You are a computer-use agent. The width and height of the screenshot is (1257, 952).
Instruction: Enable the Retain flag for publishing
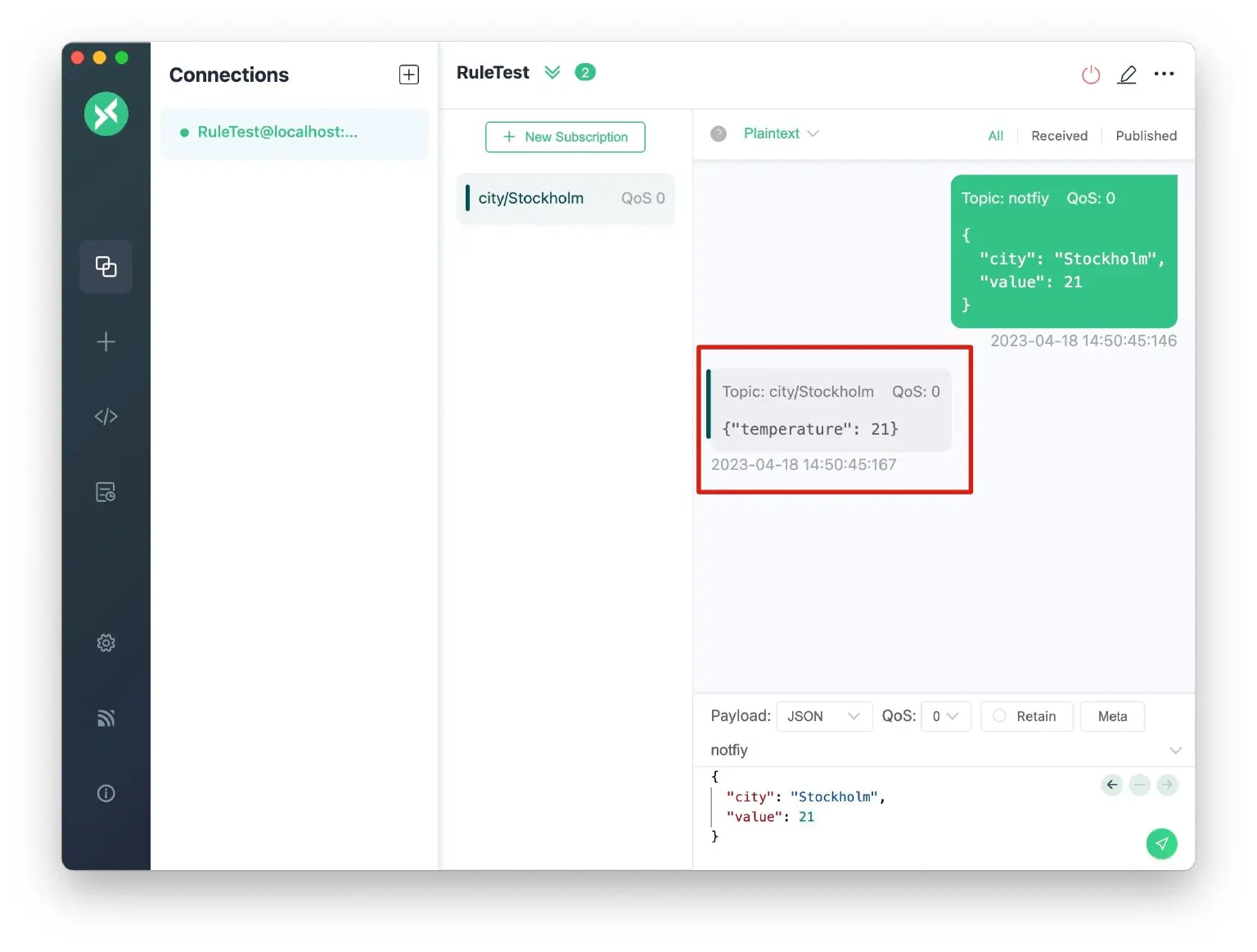[1026, 716]
